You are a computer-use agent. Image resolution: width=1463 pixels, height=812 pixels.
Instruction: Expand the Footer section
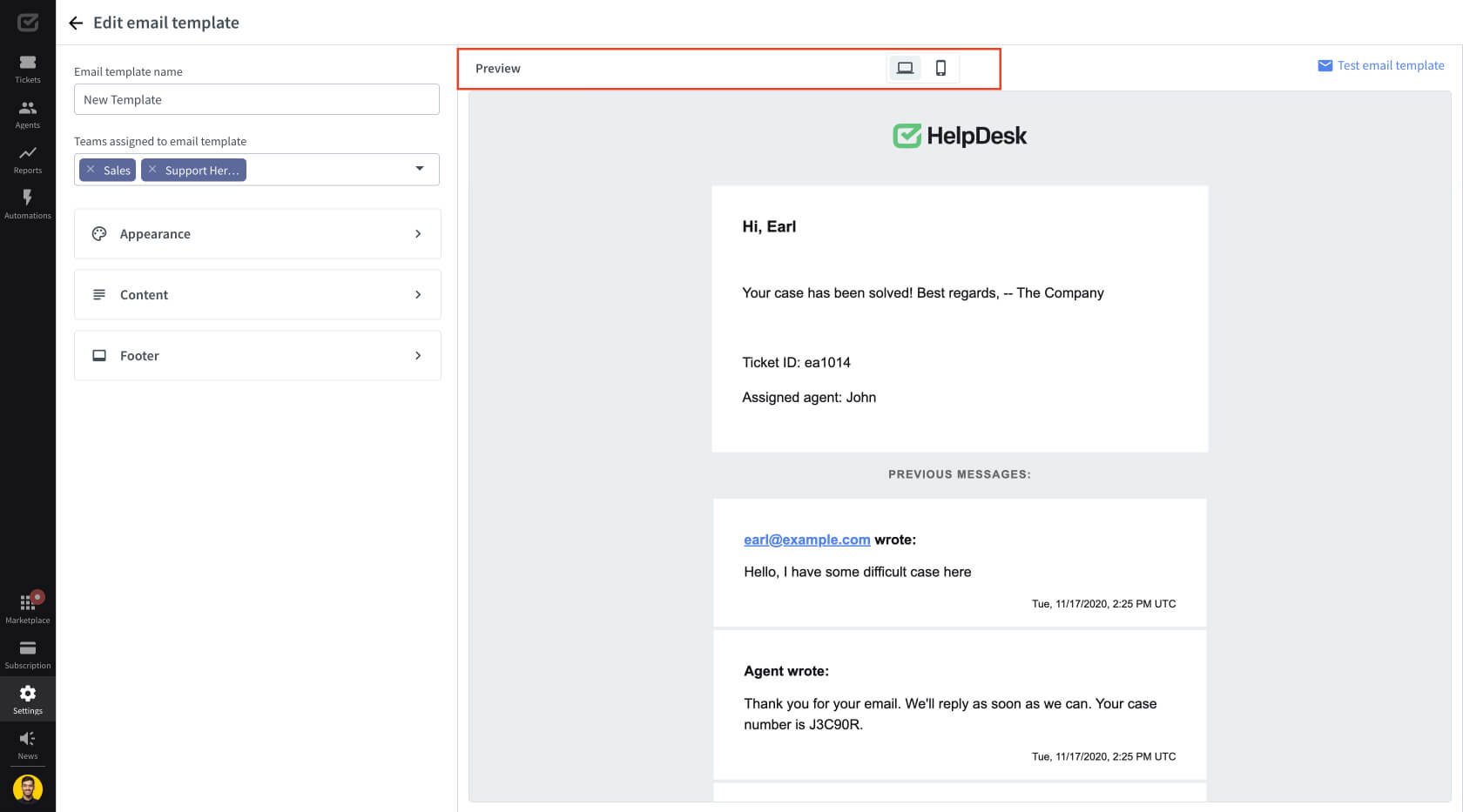[x=258, y=355]
